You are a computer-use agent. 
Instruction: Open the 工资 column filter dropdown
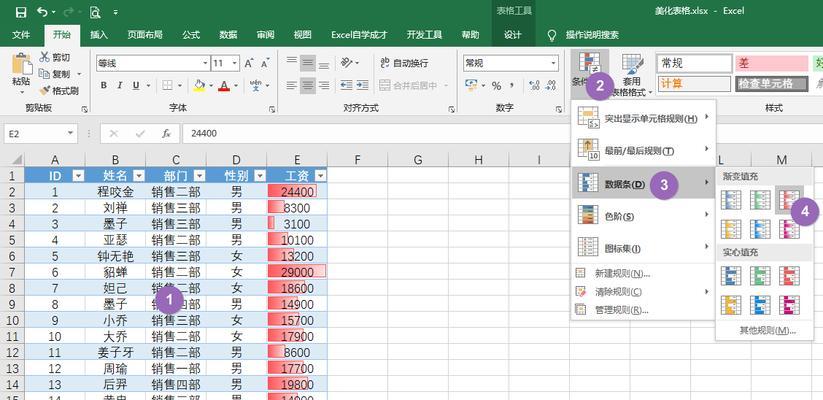(x=320, y=176)
